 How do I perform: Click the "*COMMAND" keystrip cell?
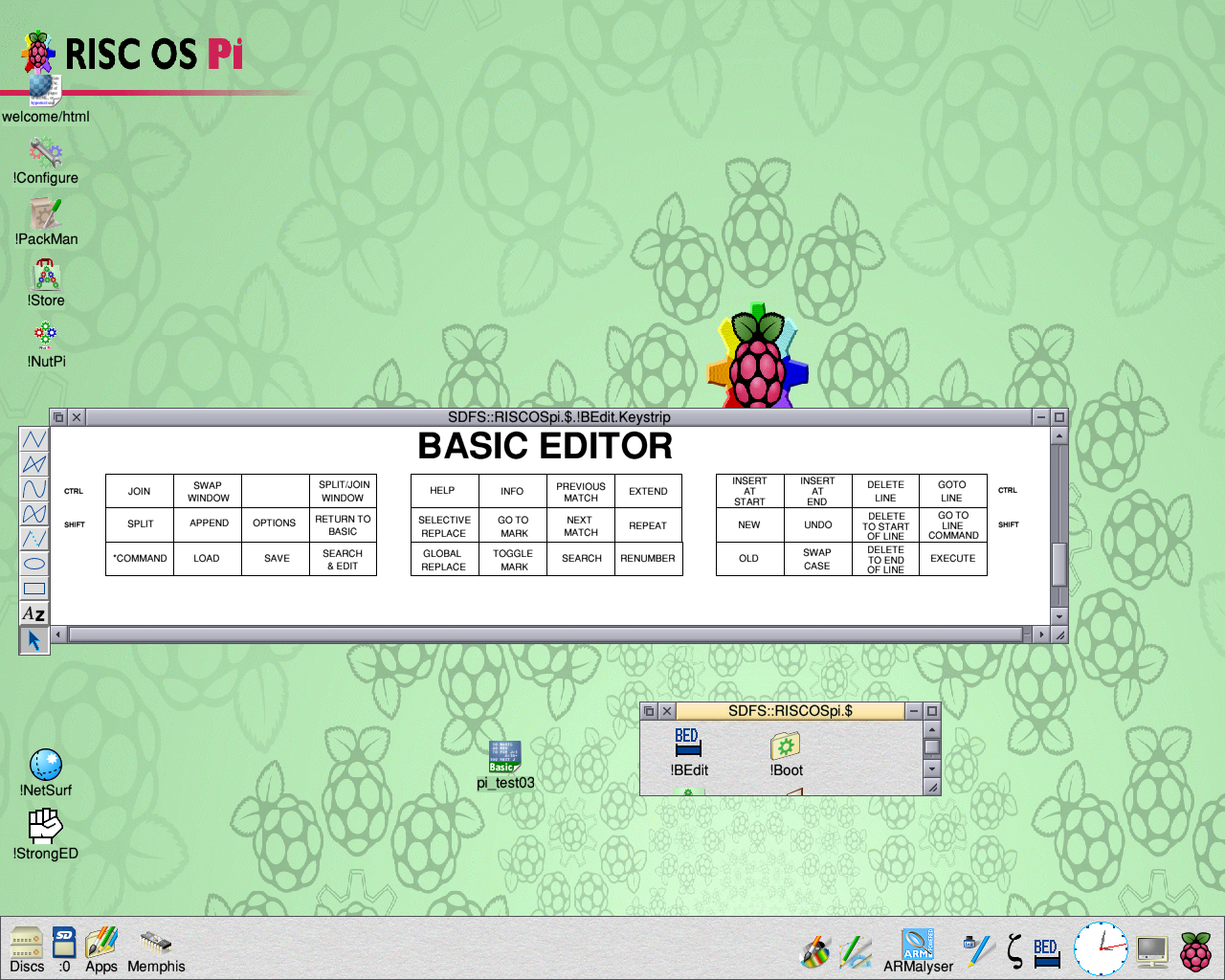[x=140, y=558]
